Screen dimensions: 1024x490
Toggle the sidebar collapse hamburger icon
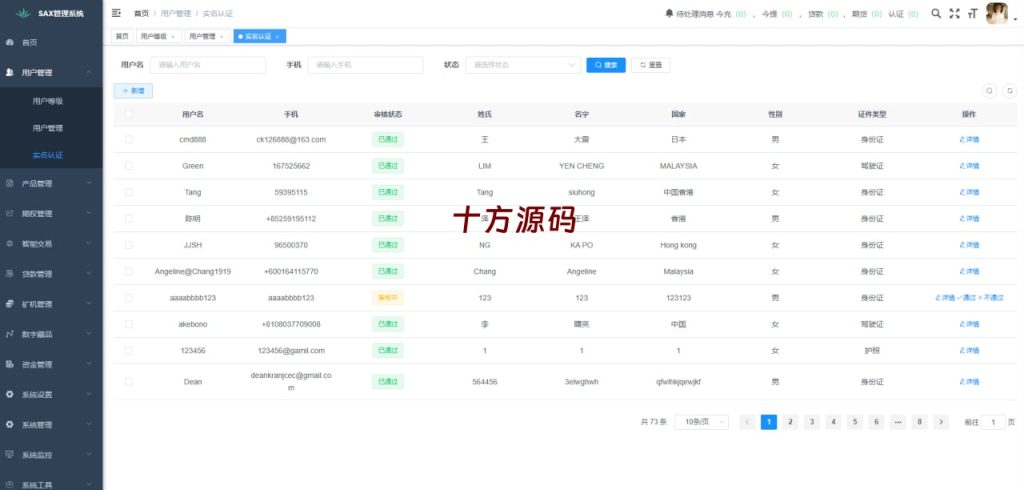point(116,13)
